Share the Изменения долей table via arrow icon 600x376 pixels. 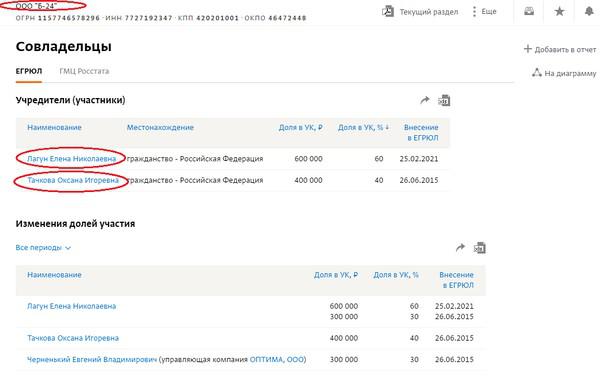click(x=460, y=248)
